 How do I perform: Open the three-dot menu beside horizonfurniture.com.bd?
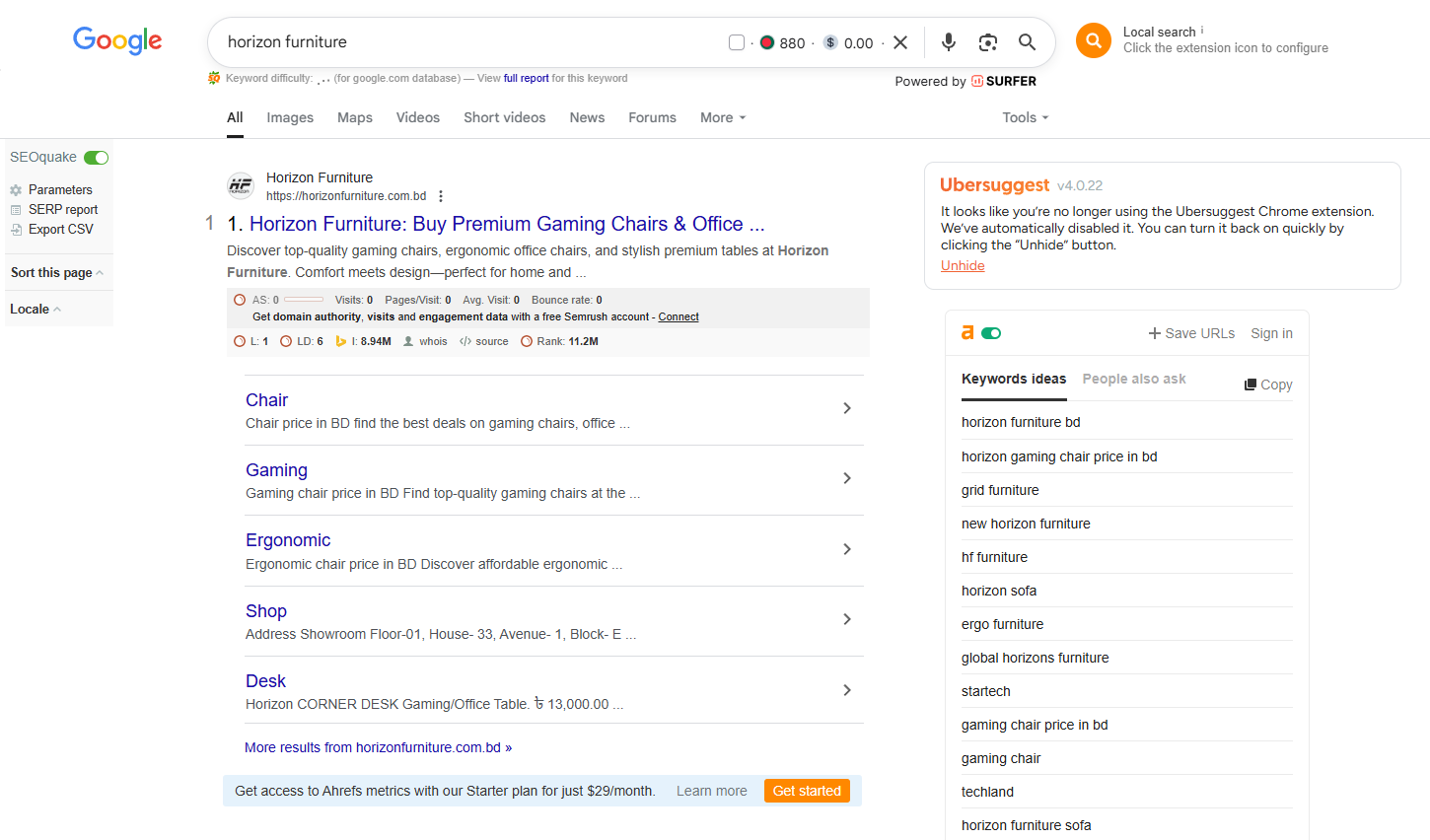click(x=441, y=196)
